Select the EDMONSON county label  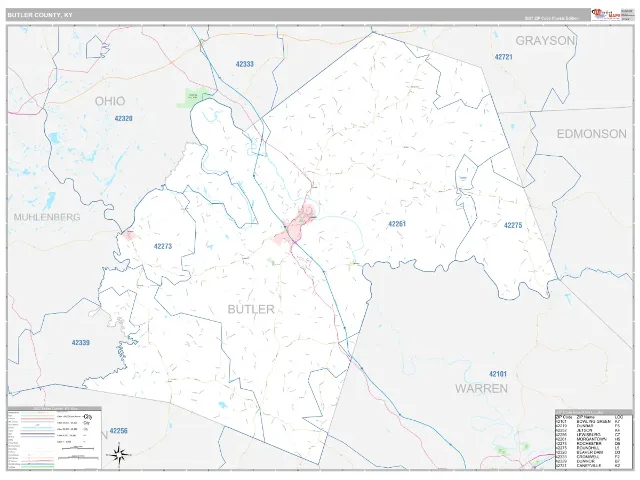pyautogui.click(x=591, y=134)
